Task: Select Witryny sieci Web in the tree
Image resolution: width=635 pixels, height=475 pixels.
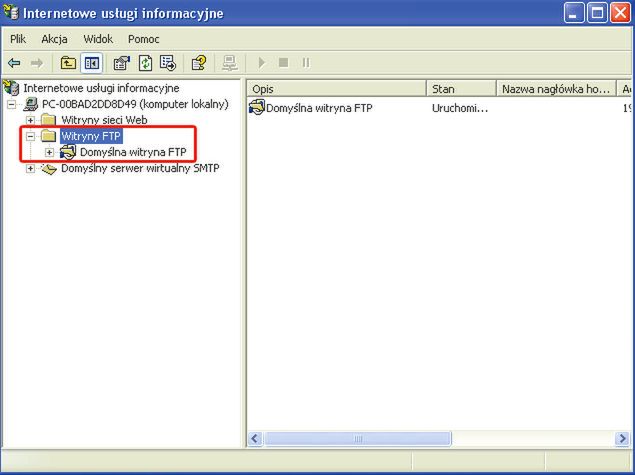Action: [104, 120]
